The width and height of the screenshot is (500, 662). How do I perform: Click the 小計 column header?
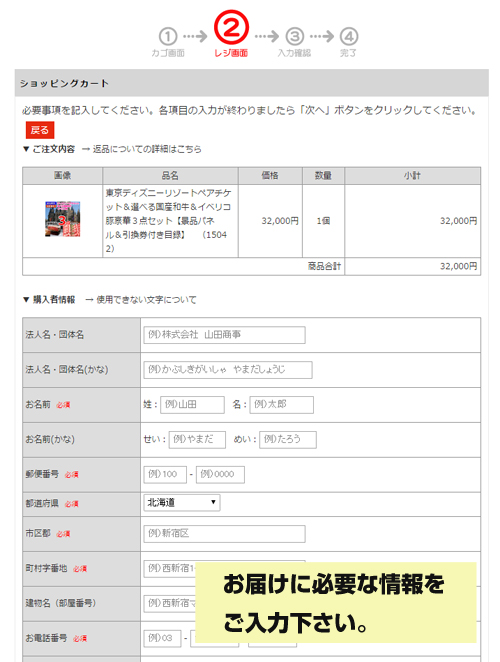pos(412,176)
